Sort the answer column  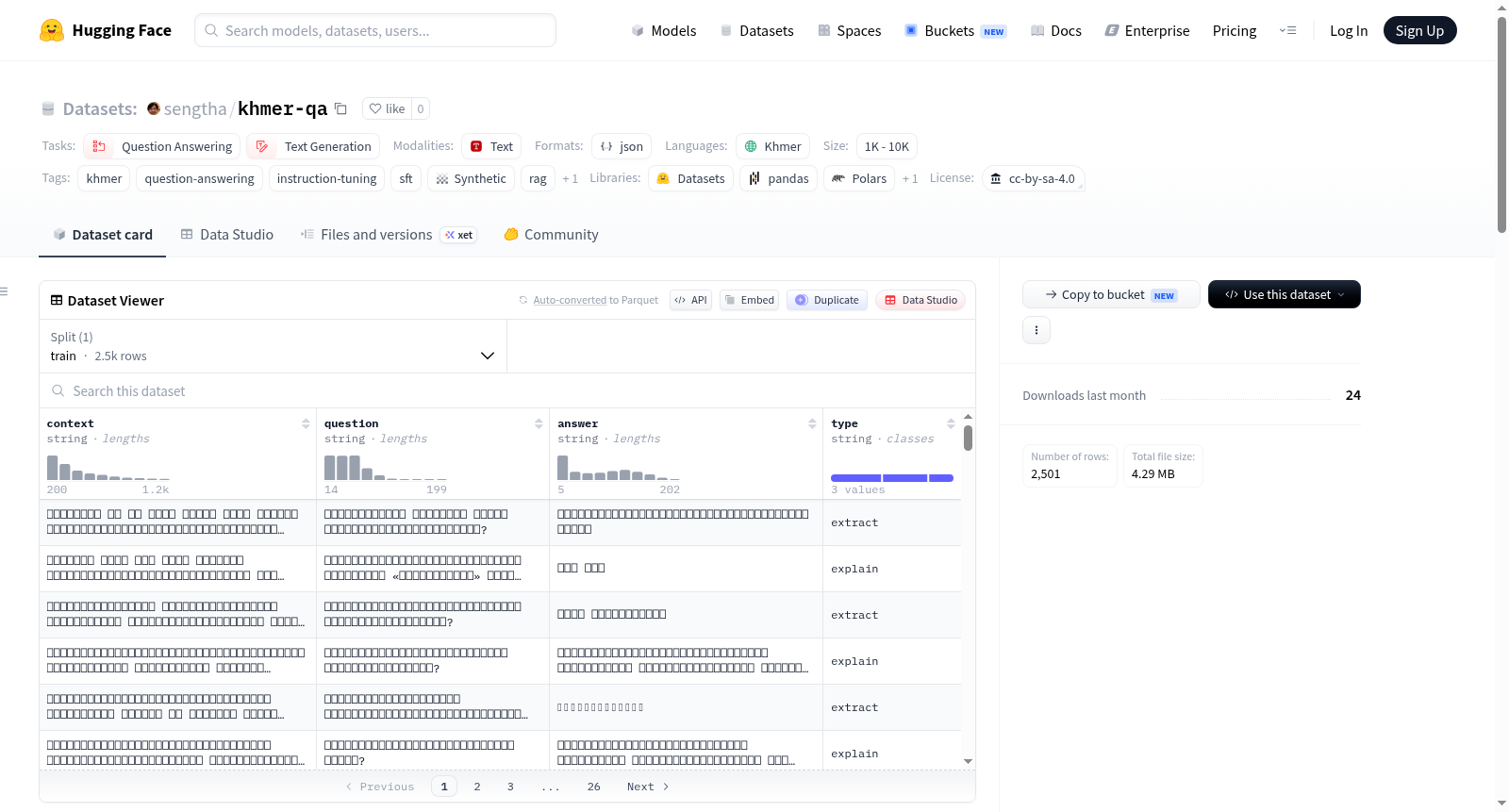(812, 423)
